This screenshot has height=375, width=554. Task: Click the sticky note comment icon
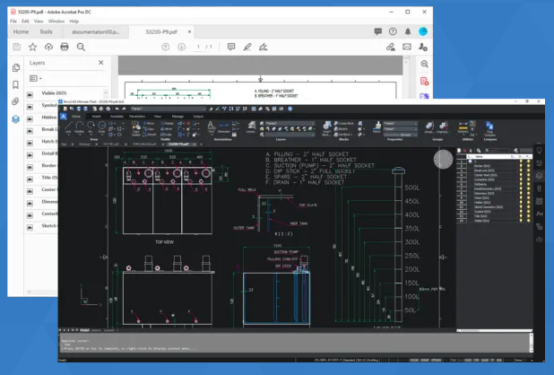pos(231,47)
